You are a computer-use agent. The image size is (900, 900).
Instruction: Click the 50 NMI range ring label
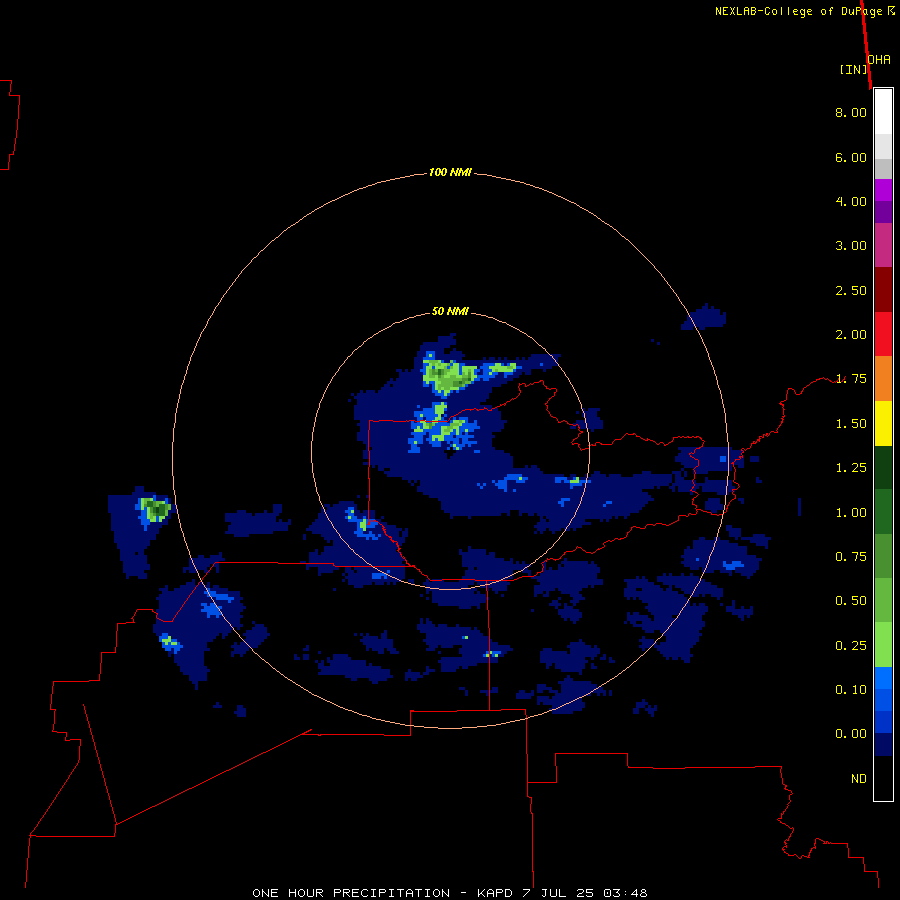(x=450, y=312)
